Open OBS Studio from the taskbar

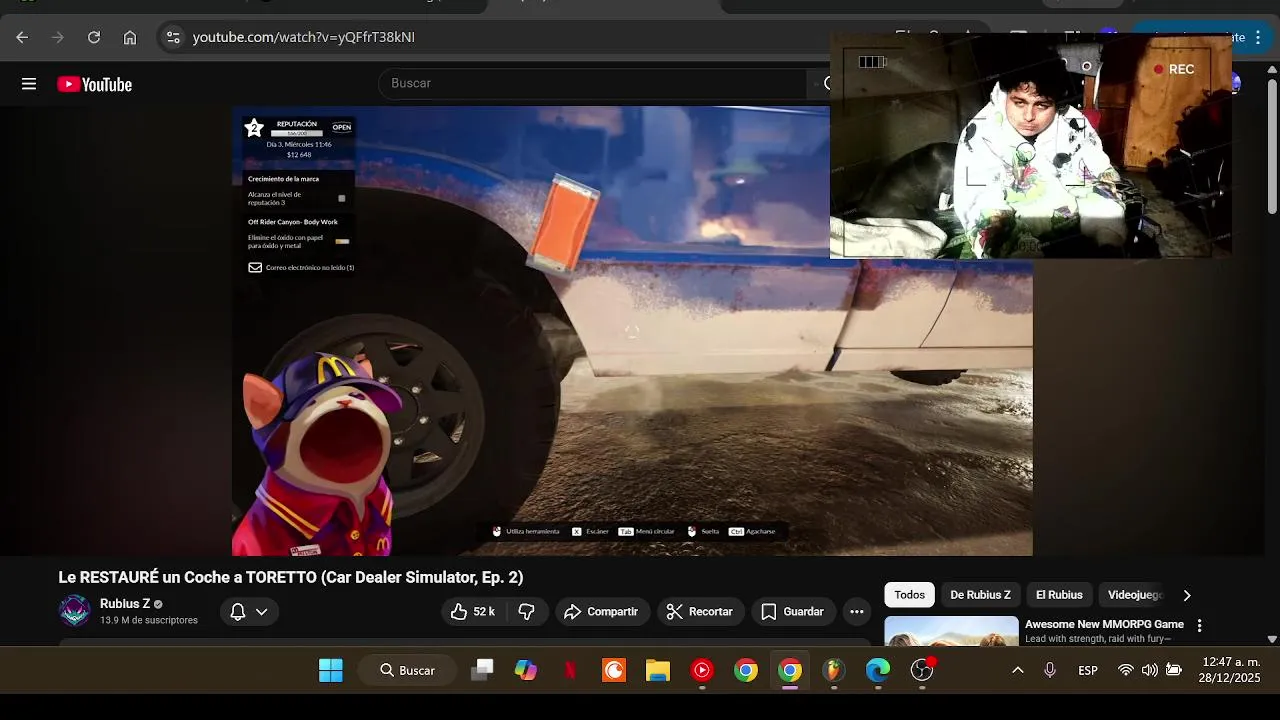pyautogui.click(x=922, y=670)
